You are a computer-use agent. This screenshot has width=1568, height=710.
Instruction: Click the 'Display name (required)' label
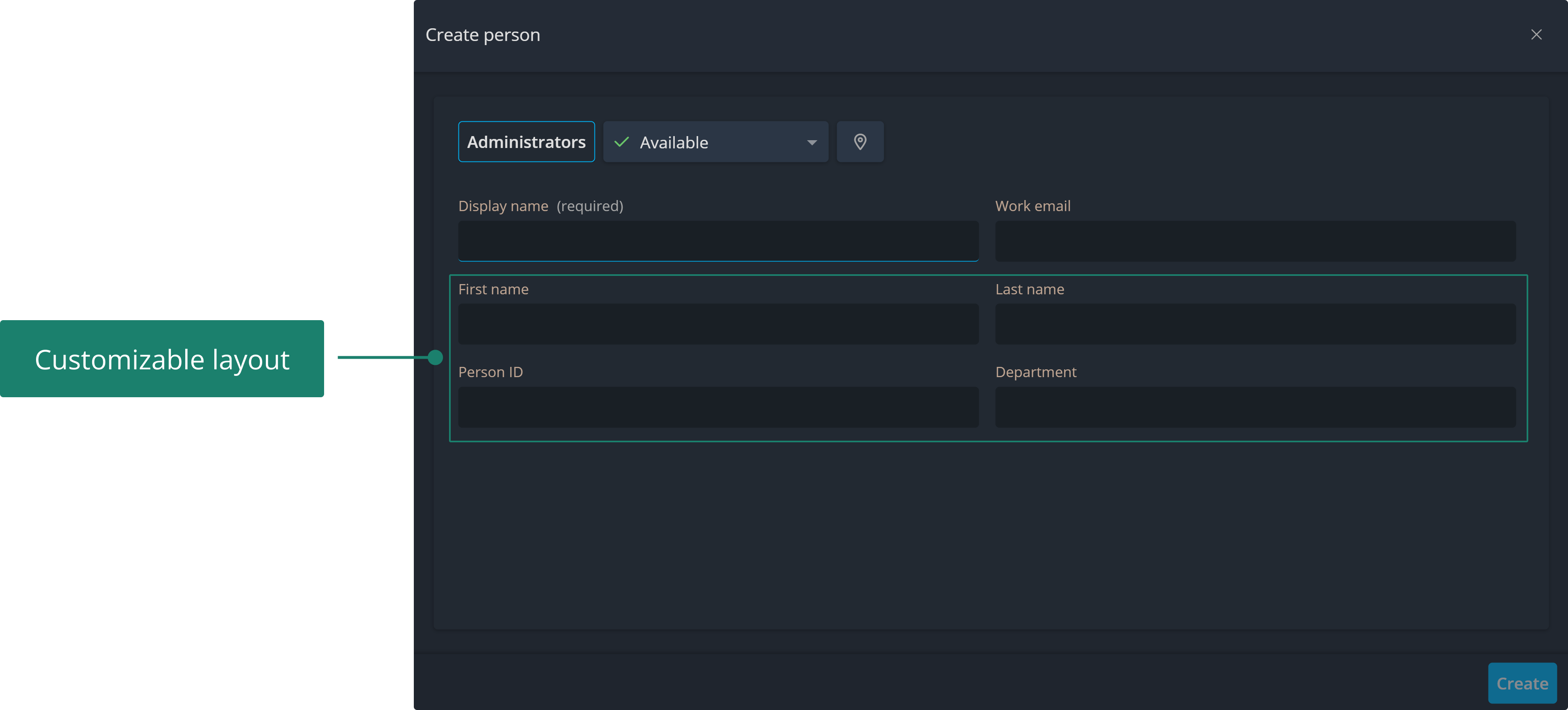click(x=540, y=207)
